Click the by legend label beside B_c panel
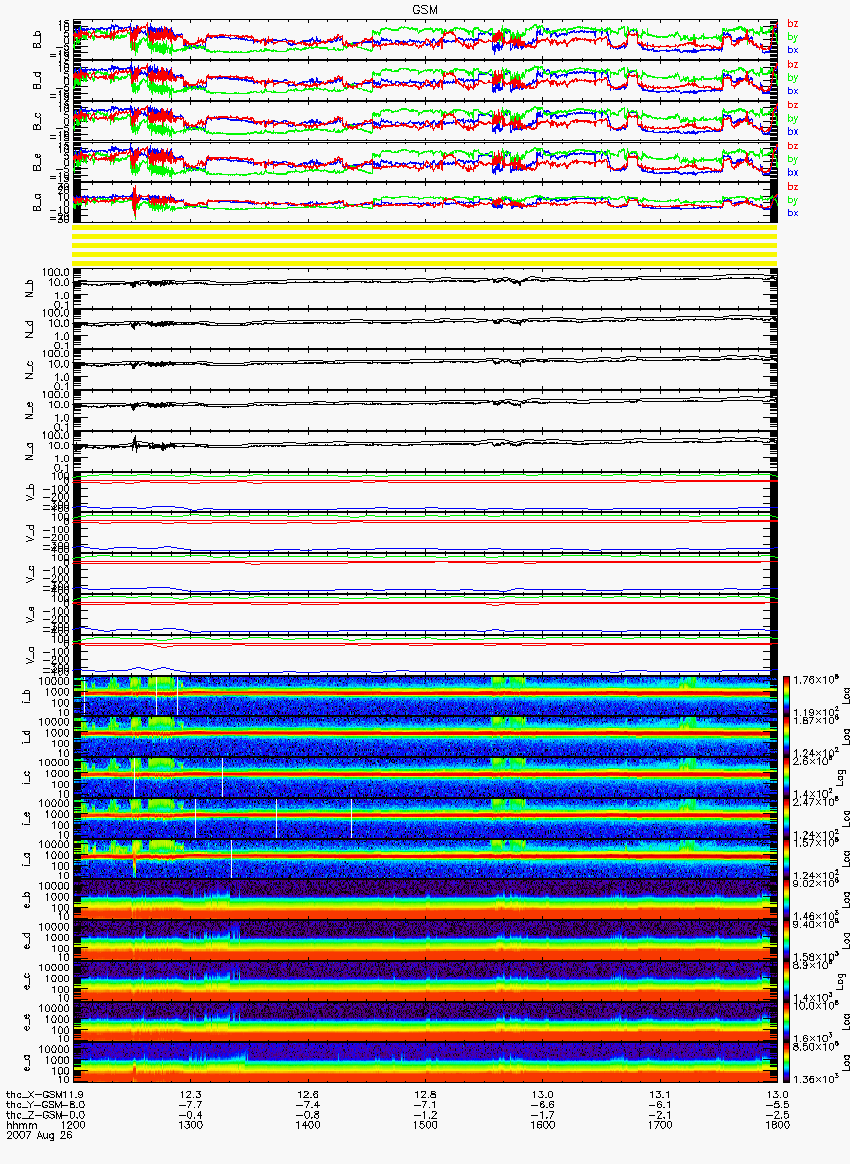Viewport: 850px width, 1164px height. [x=793, y=119]
